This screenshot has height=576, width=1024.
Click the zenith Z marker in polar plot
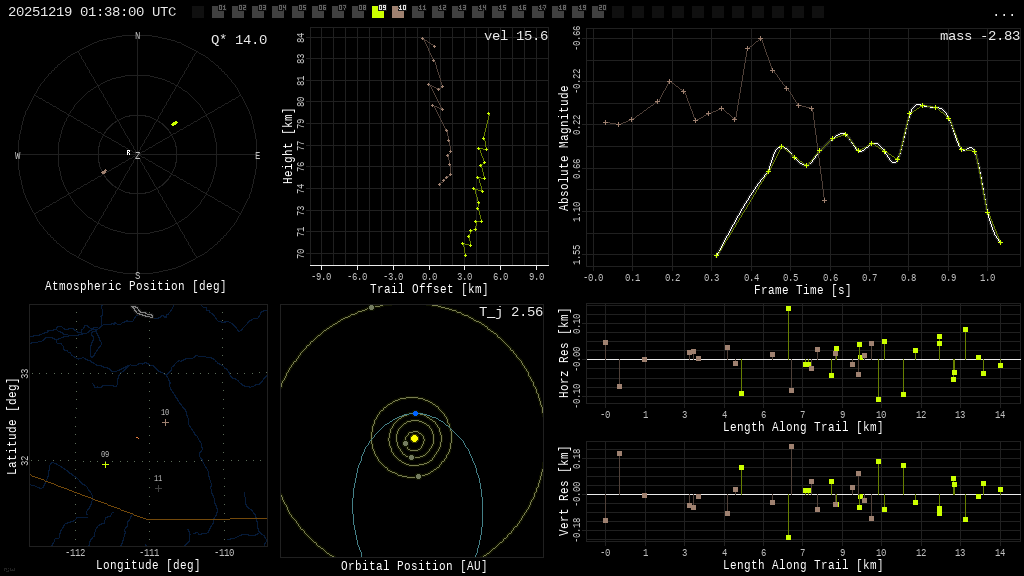137,156
